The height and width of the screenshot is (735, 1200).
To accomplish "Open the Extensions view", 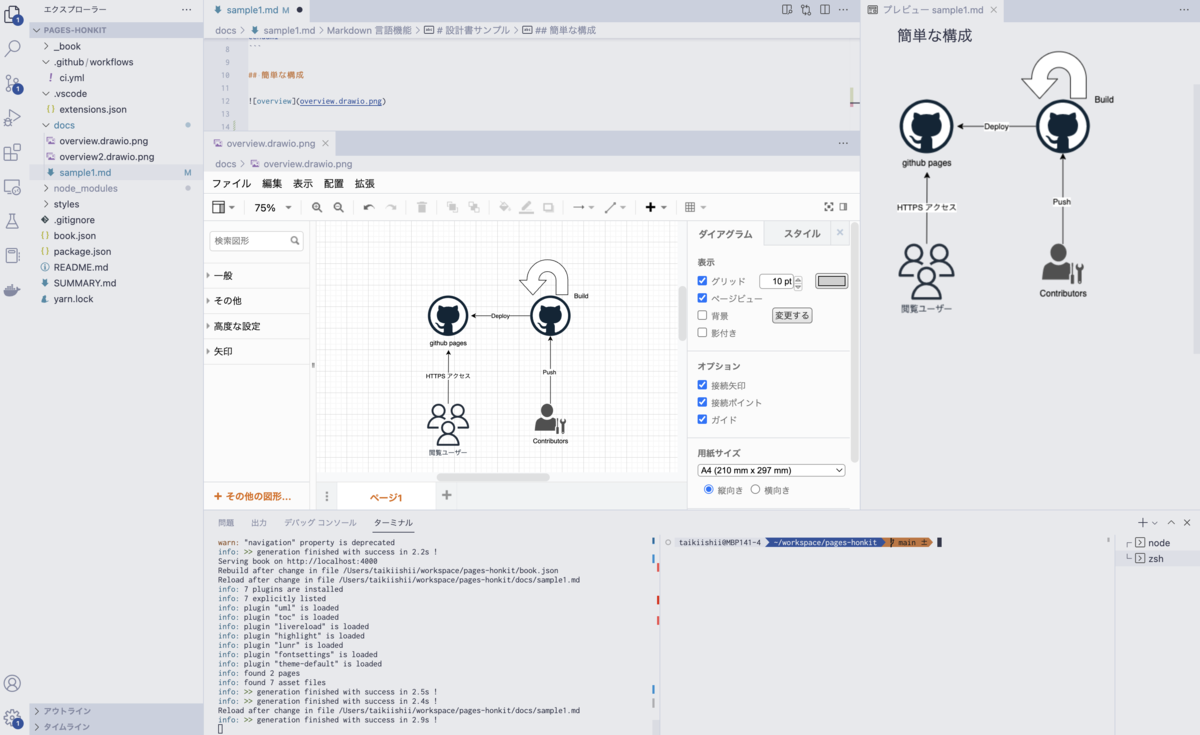I will 13,153.
